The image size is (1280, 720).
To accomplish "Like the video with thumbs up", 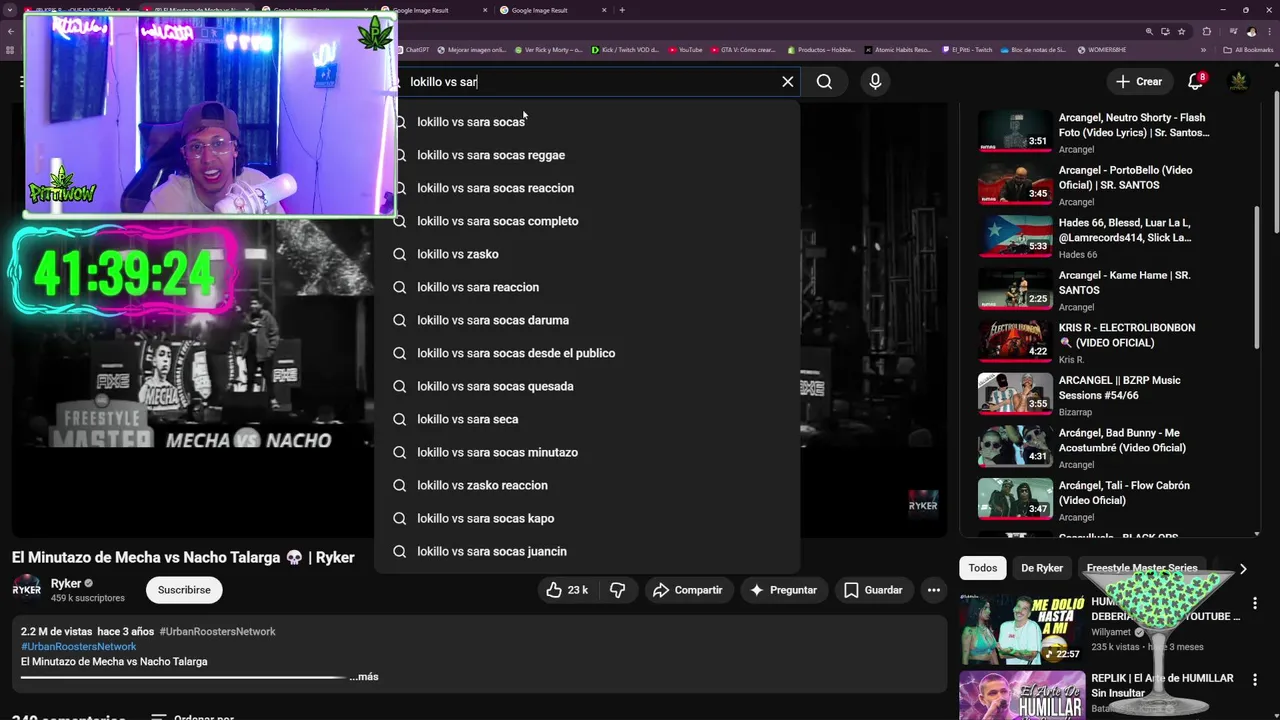I will 566,590.
